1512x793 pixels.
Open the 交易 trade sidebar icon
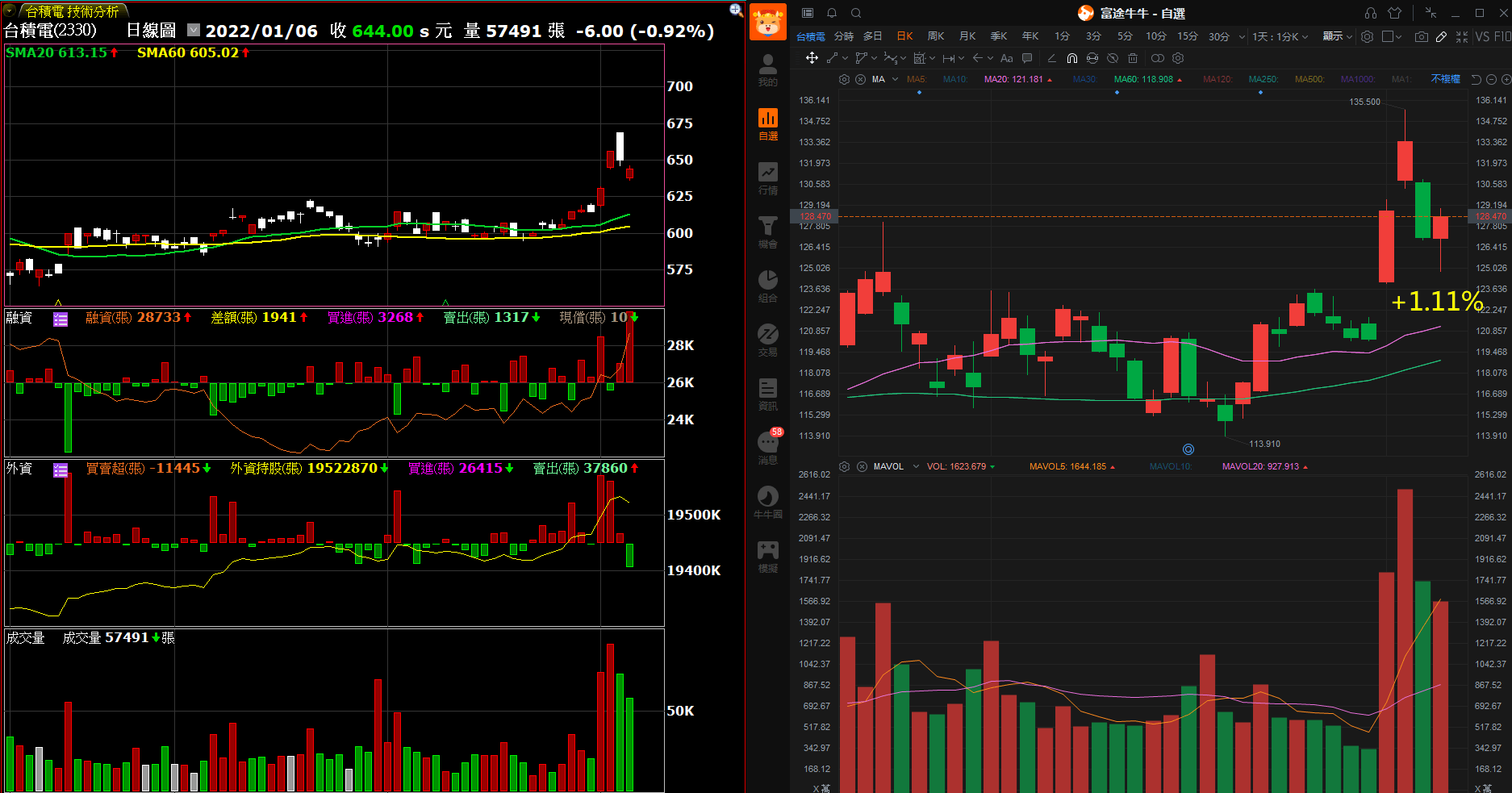pos(768,340)
